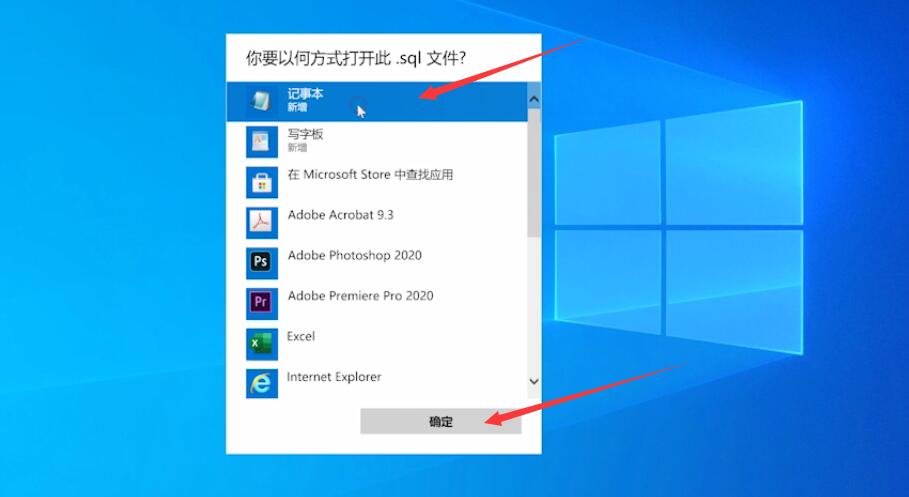Select the Adobe Acrobat 9.3 icon
909x497 pixels.
point(261,223)
